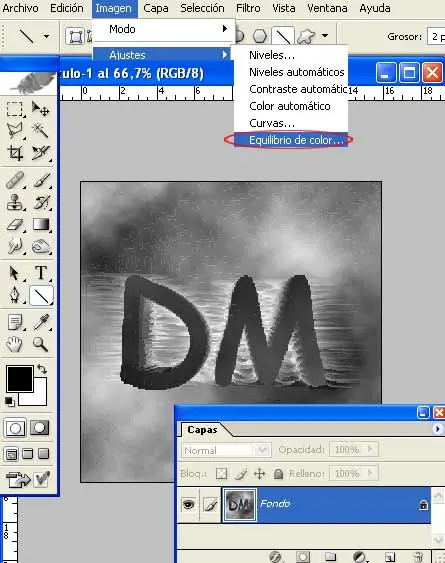
Task: Select the Fondo layer thumbnail
Action: (x=240, y=504)
